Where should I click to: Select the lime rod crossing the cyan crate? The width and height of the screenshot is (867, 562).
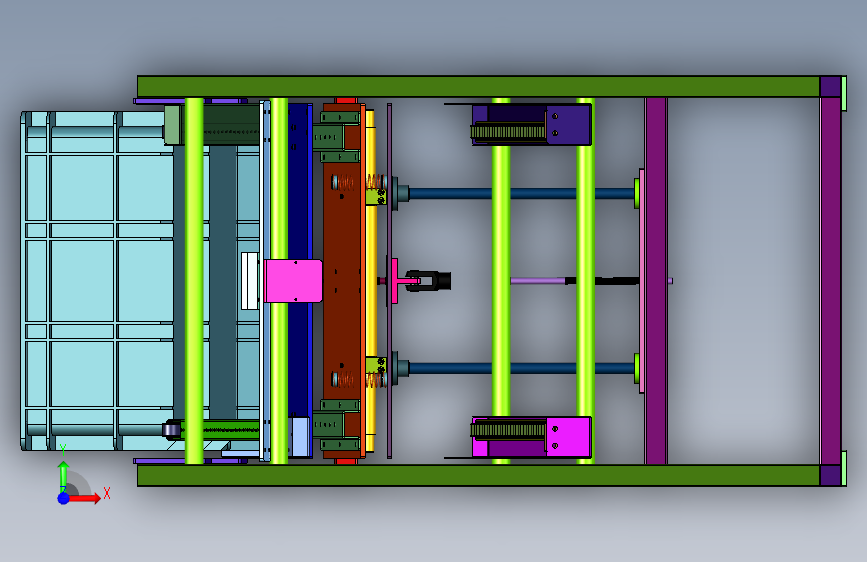[x=194, y=281]
